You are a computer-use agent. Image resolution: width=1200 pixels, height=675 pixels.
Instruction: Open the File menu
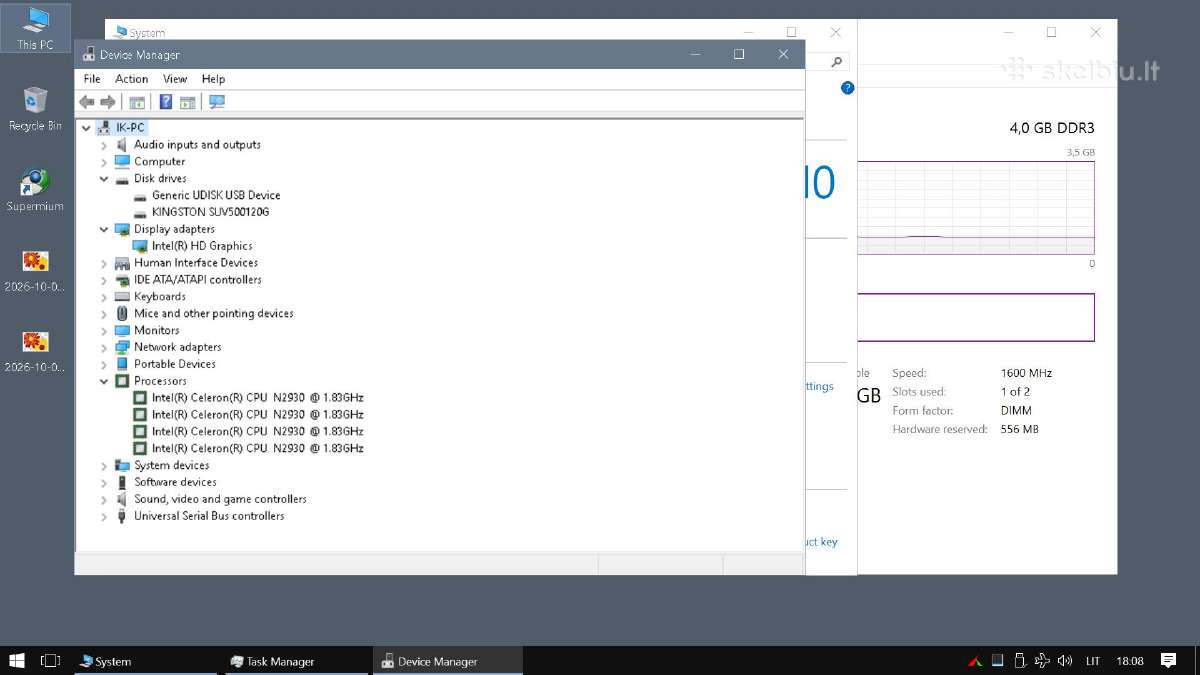click(92, 79)
